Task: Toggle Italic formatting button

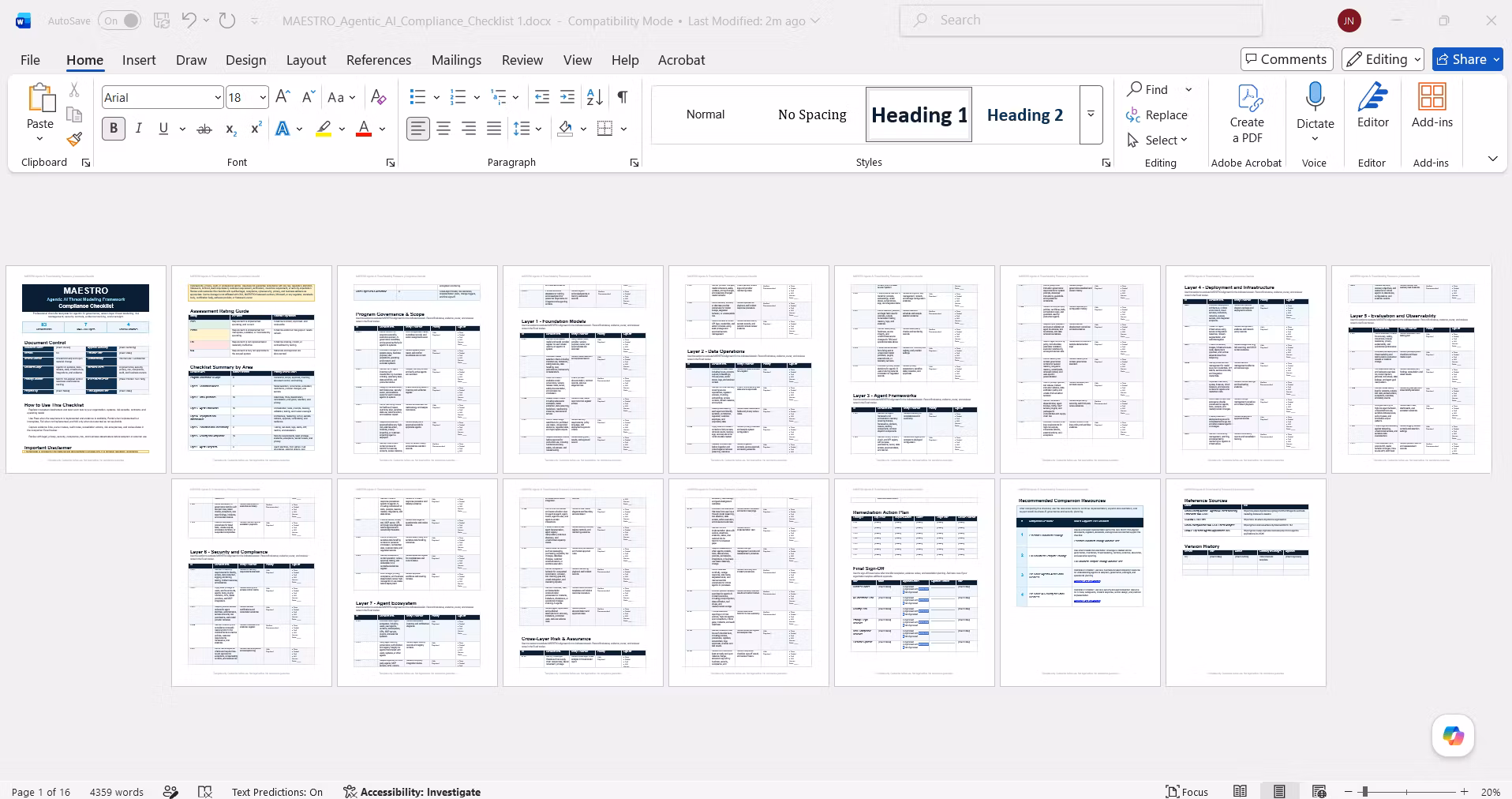Action: point(138,129)
